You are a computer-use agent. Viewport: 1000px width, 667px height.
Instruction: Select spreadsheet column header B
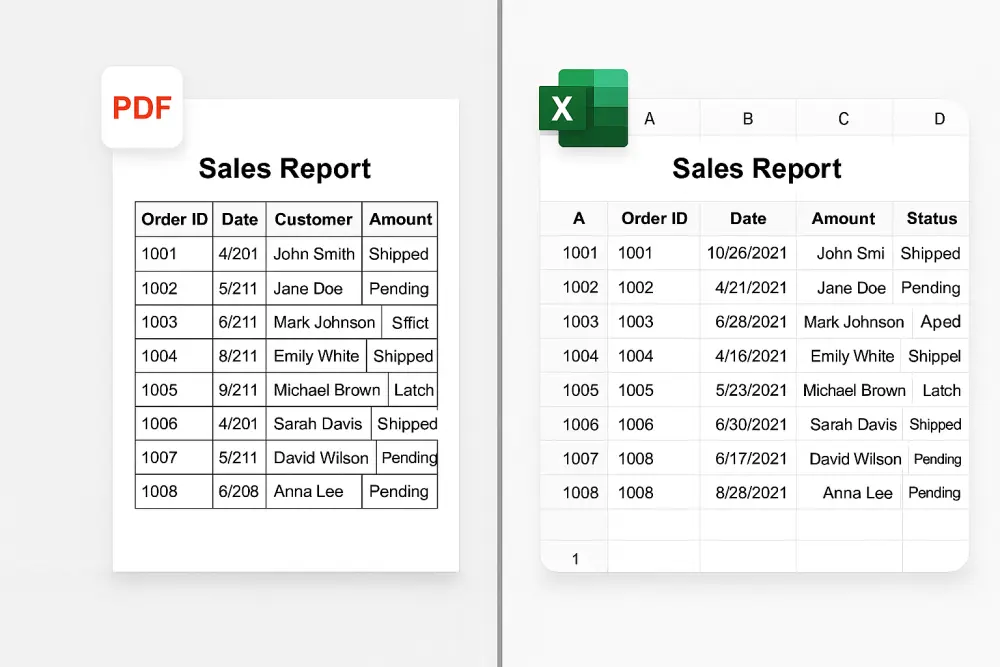(x=747, y=118)
